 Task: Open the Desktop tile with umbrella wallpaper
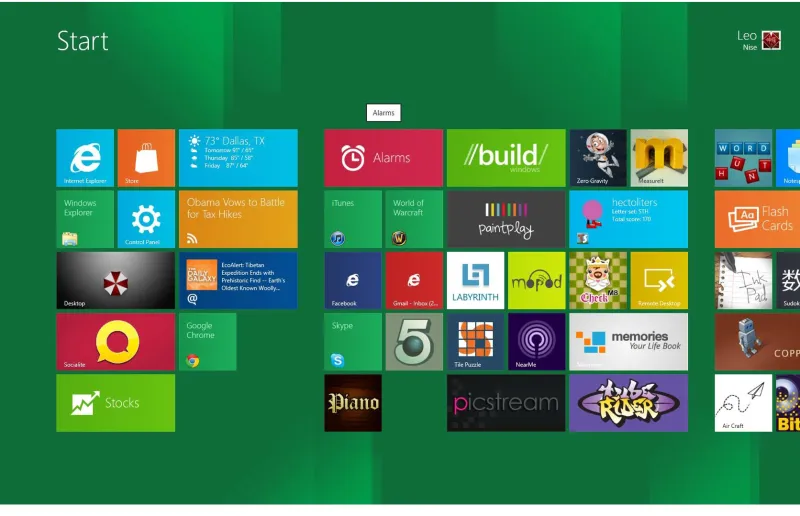tap(115, 280)
